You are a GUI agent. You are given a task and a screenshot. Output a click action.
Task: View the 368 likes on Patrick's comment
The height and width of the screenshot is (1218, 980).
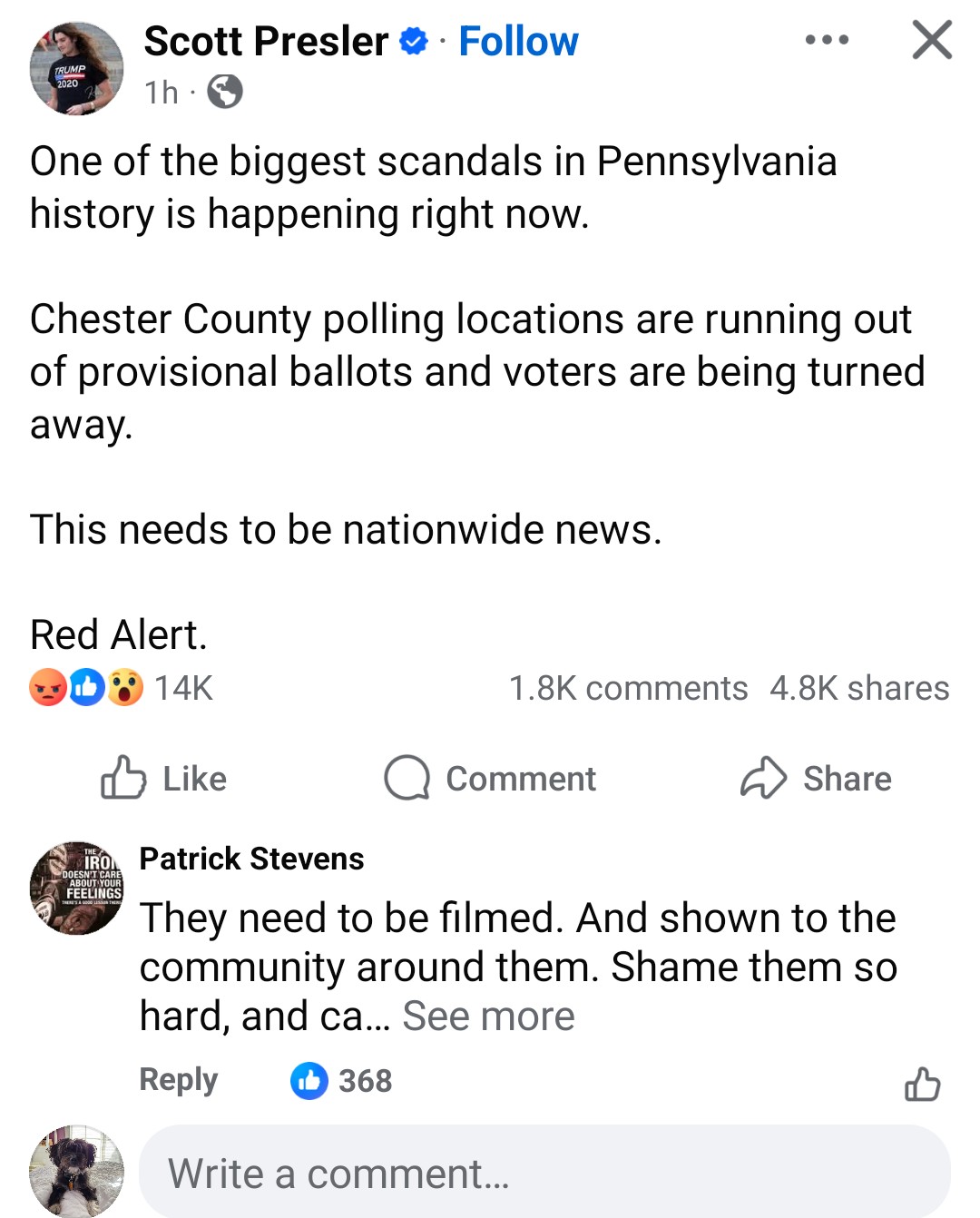[x=342, y=1081]
